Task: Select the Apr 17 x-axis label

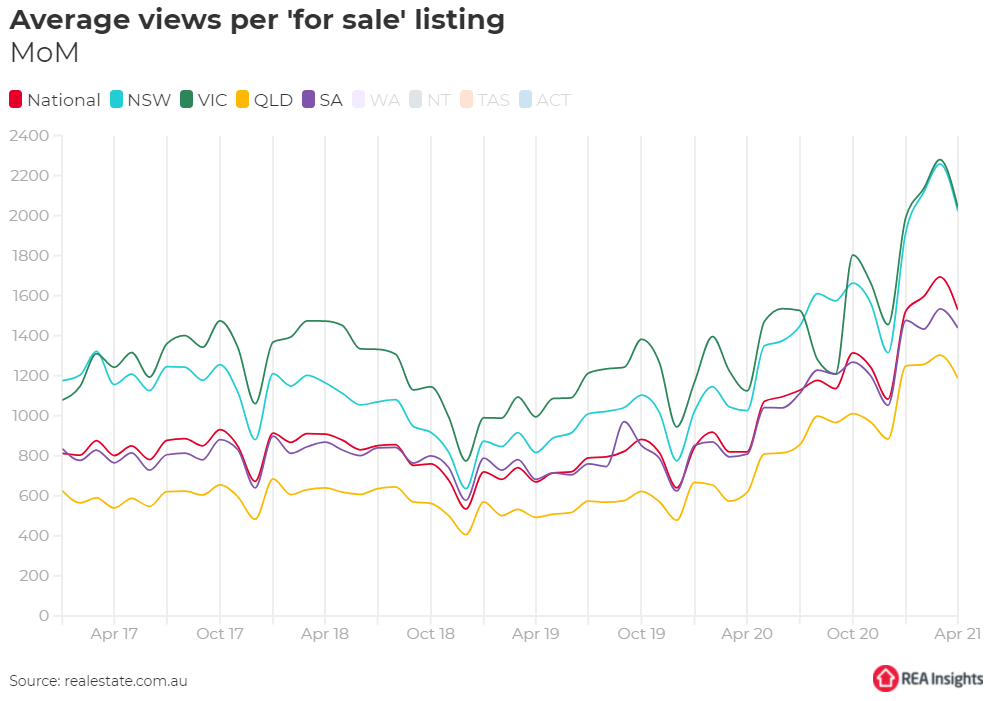Action: 114,634
